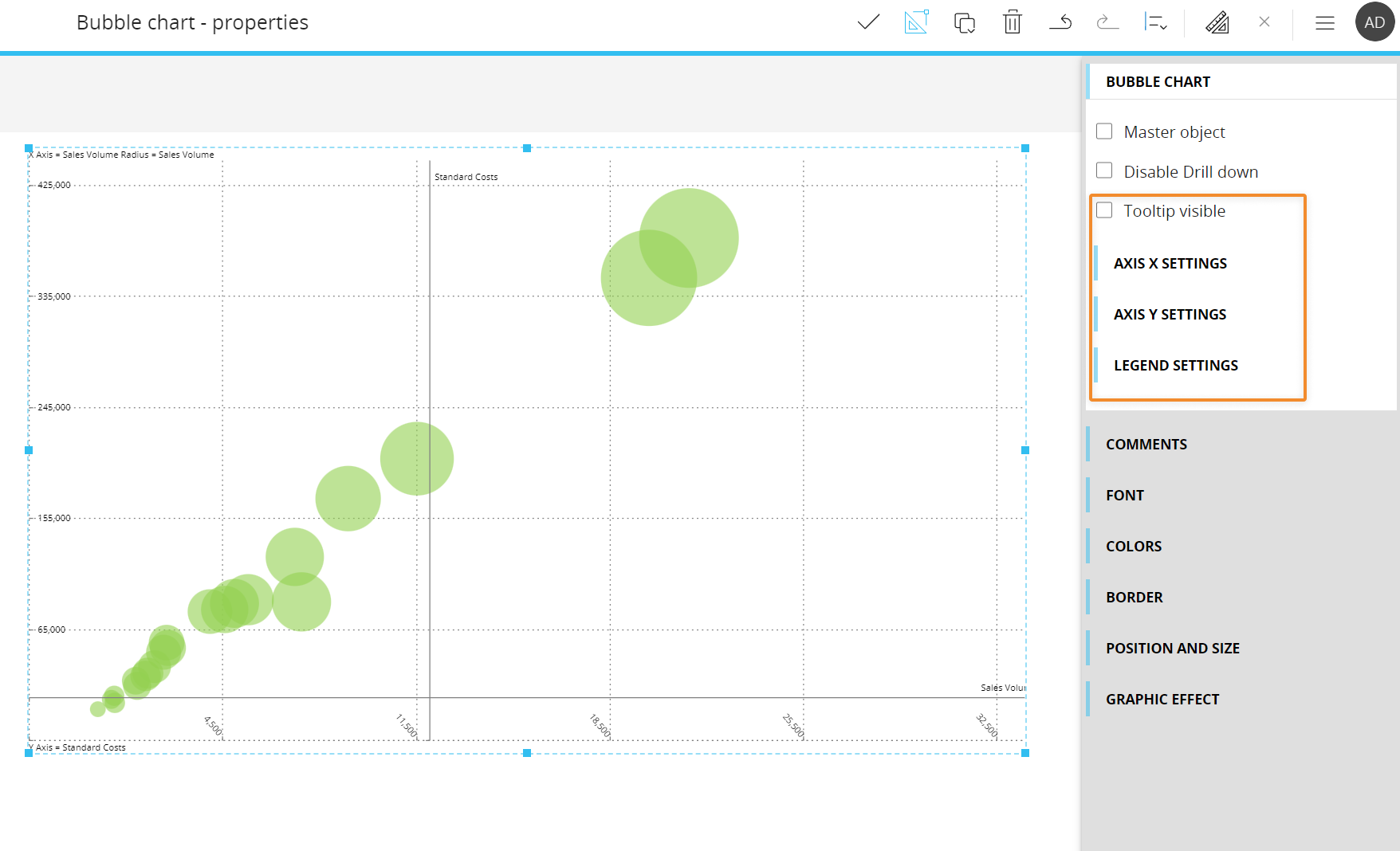The height and width of the screenshot is (851, 1400).
Task: Open the Font panel section
Action: (x=1124, y=496)
